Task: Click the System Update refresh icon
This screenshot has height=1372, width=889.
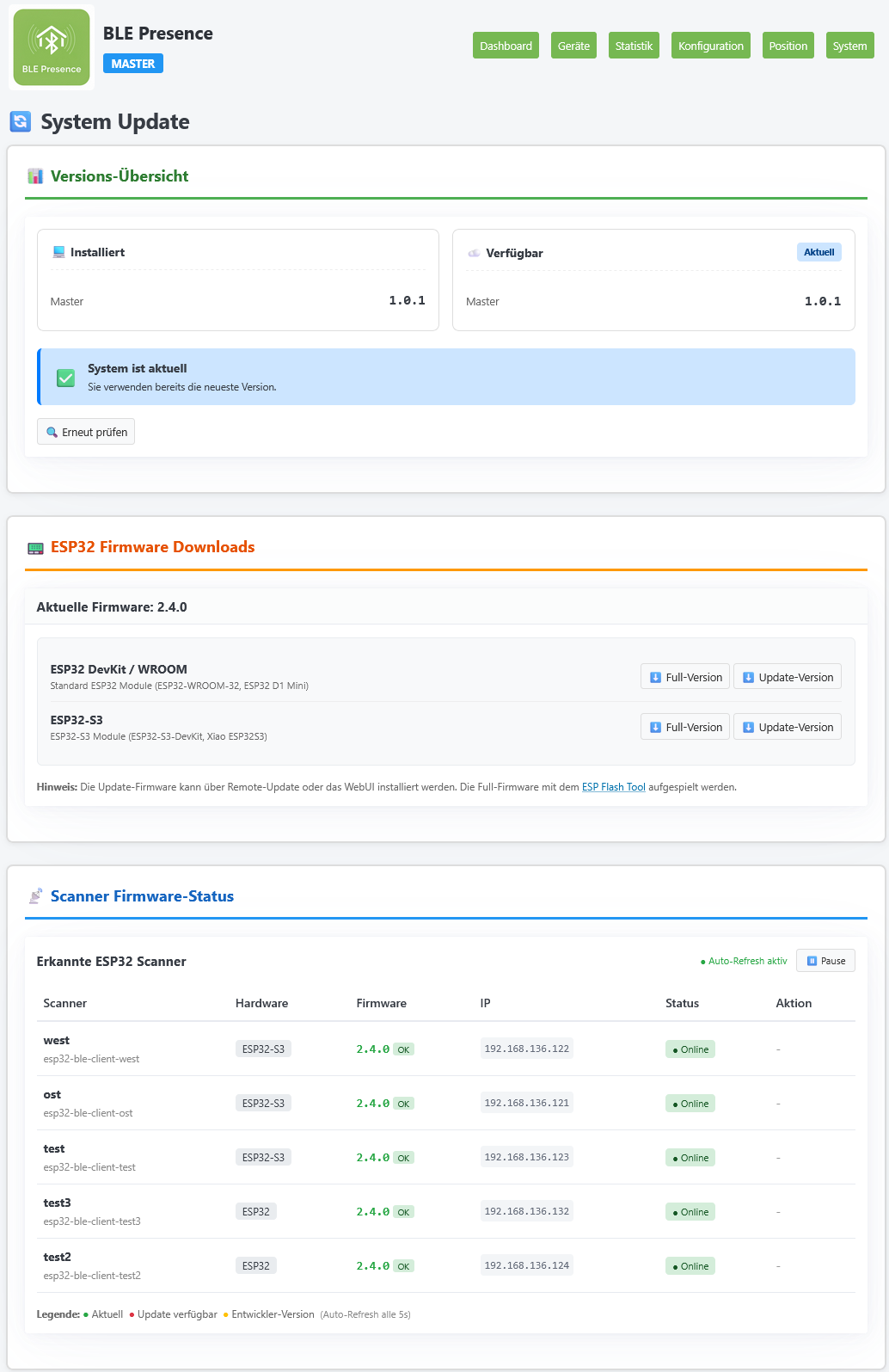Action: click(21, 121)
